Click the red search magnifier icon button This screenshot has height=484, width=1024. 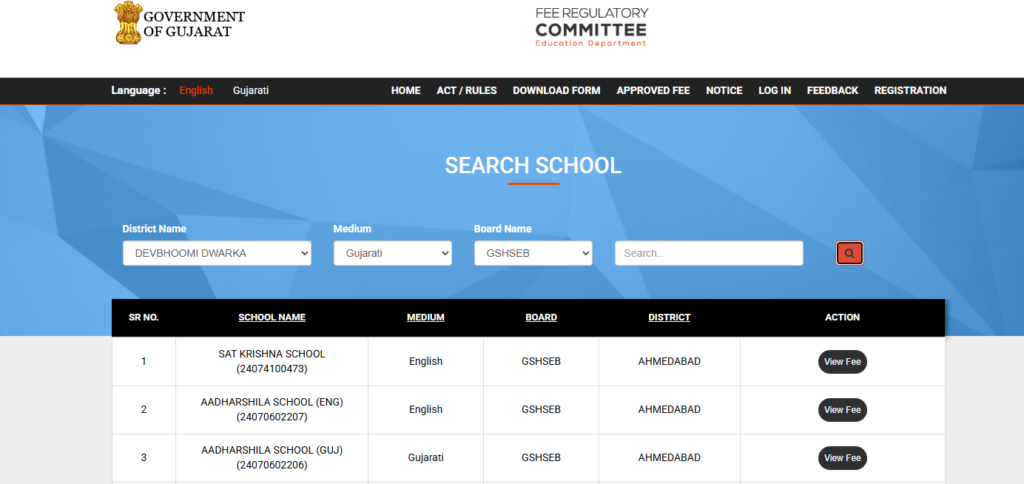coord(849,254)
